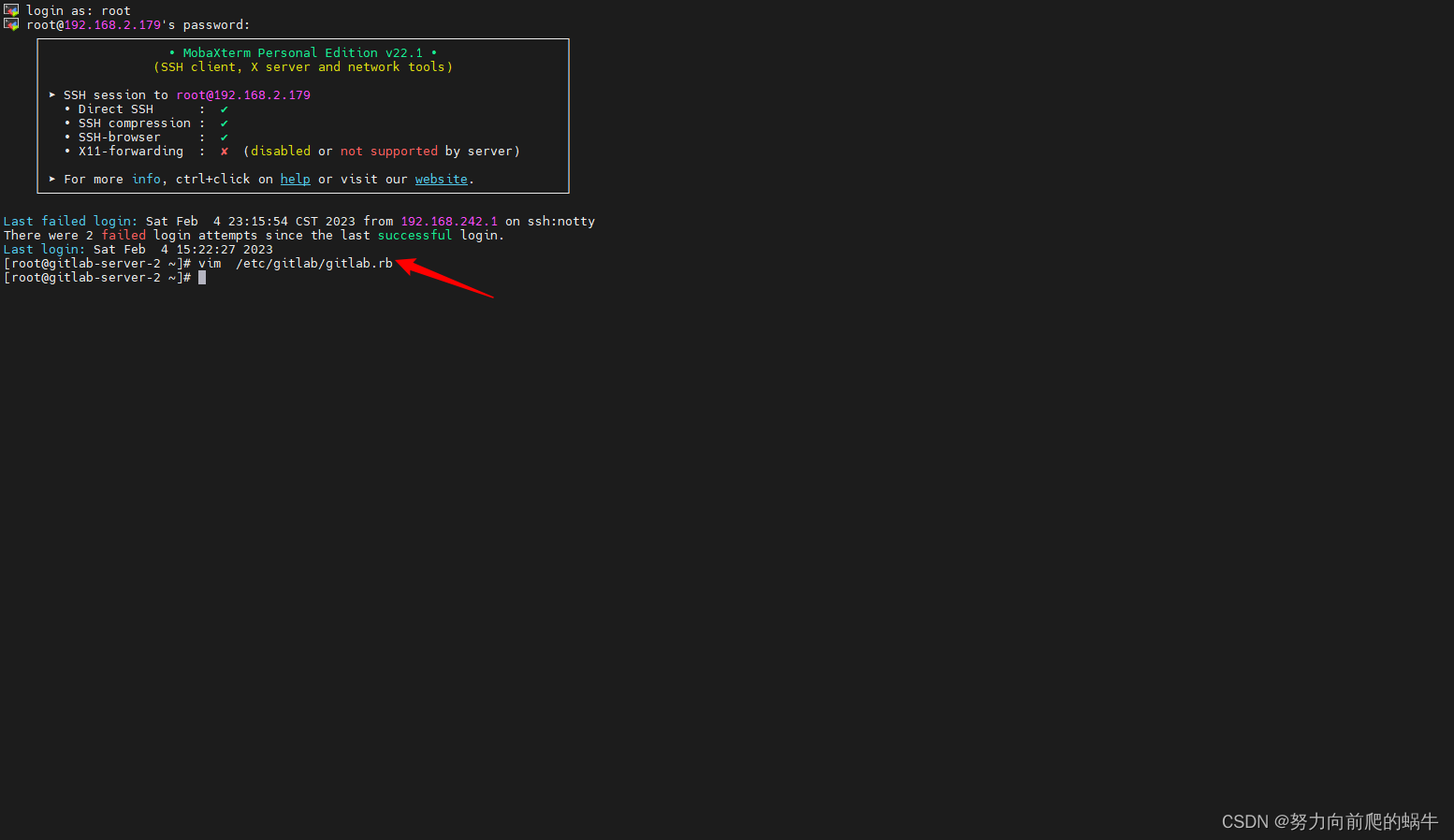Open the website link in banner
The width and height of the screenshot is (1454, 840).
(x=442, y=180)
